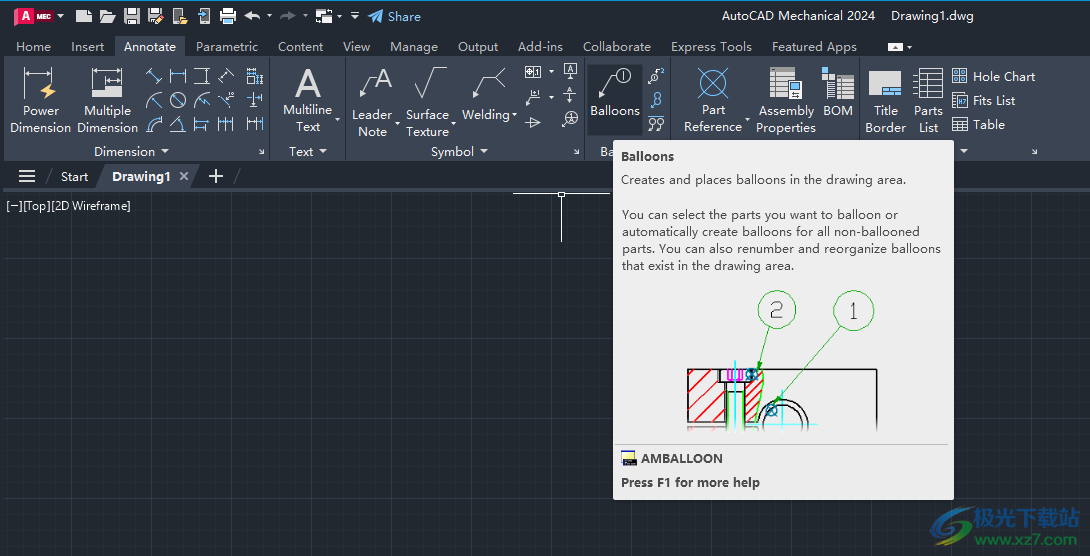Open the Collaborate ribbon tab
The image size is (1090, 556).
[617, 47]
